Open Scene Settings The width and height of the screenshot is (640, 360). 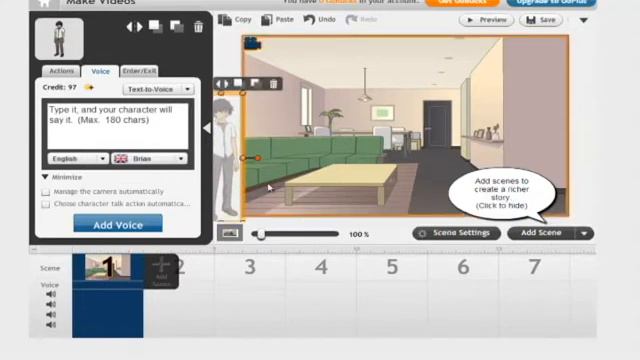[x=456, y=233]
